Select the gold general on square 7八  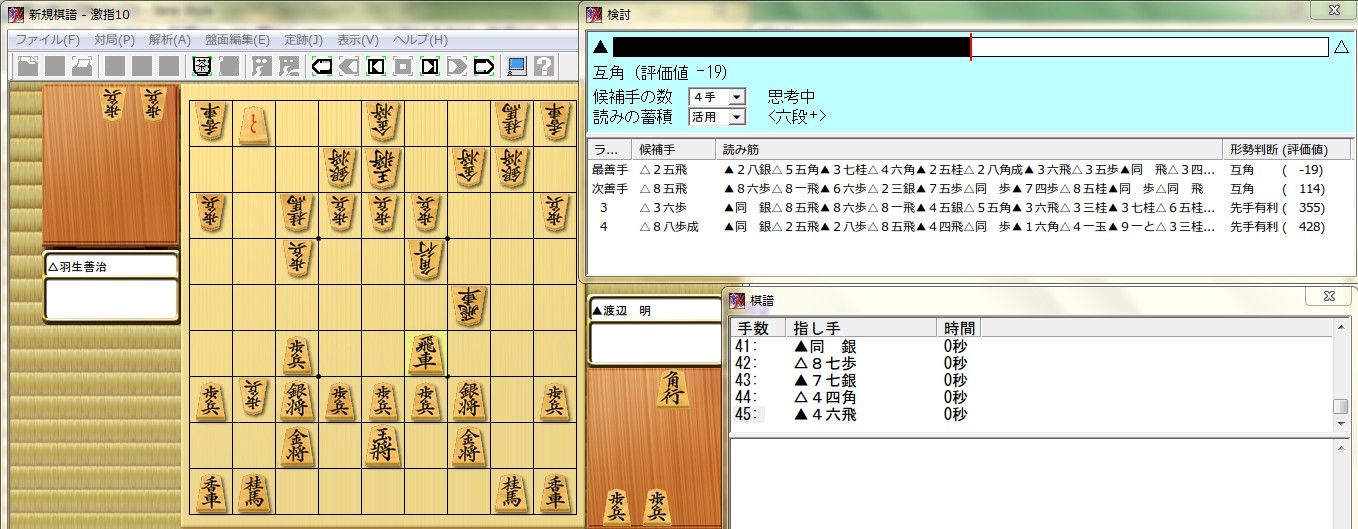click(297, 447)
